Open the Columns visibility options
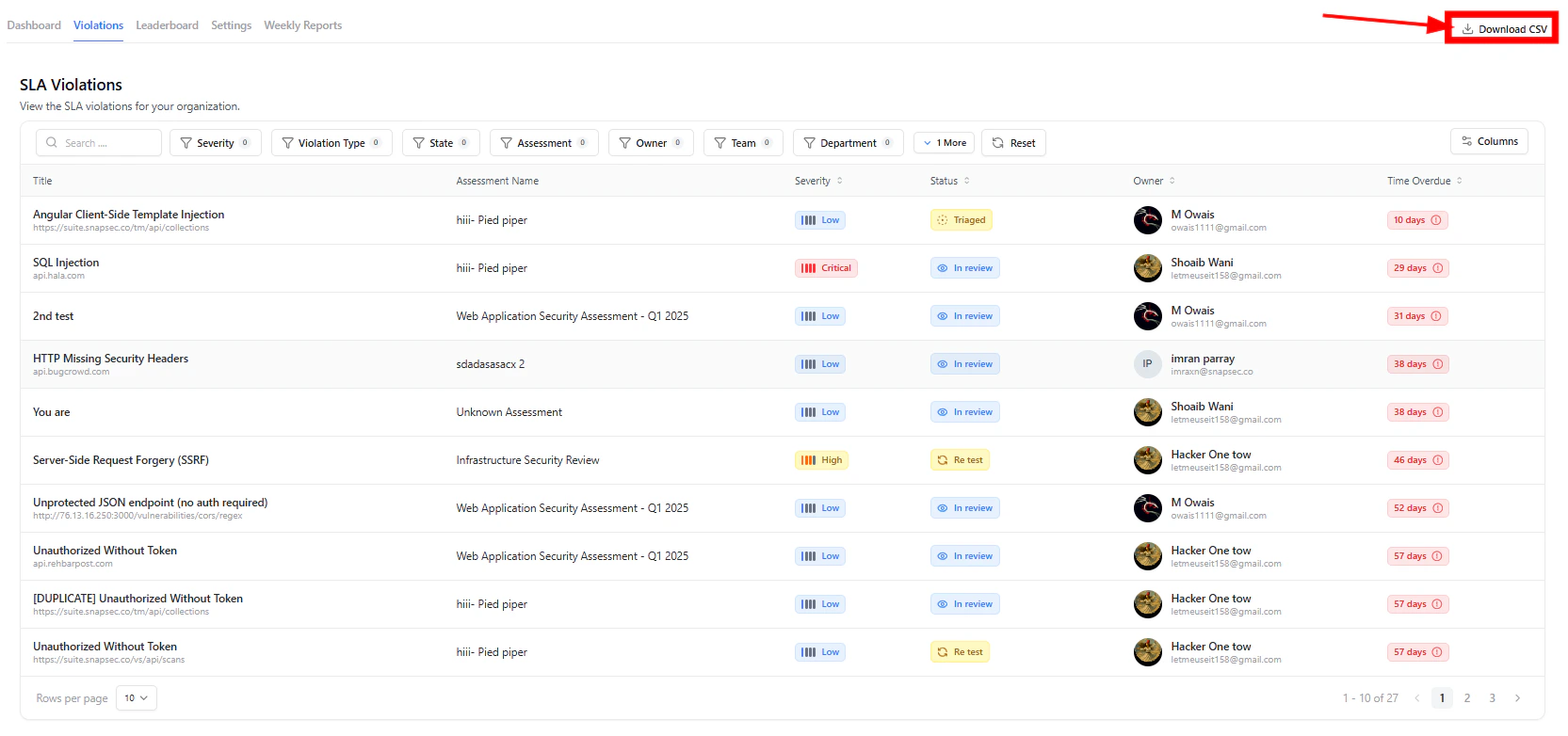The image size is (1568, 736). [x=1489, y=141]
